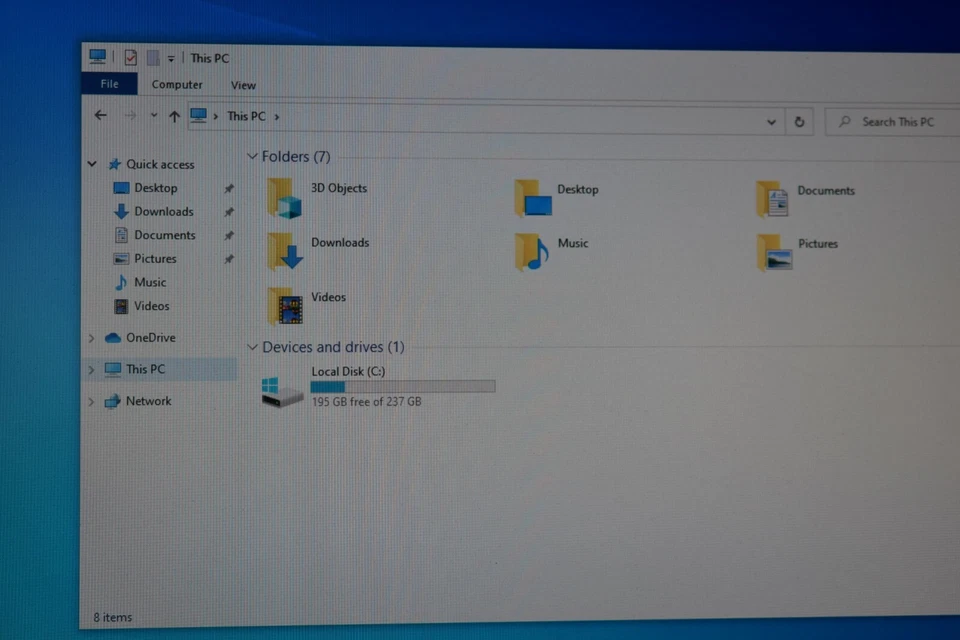The image size is (960, 640).
Task: Click the Back navigation arrow
Action: point(100,116)
